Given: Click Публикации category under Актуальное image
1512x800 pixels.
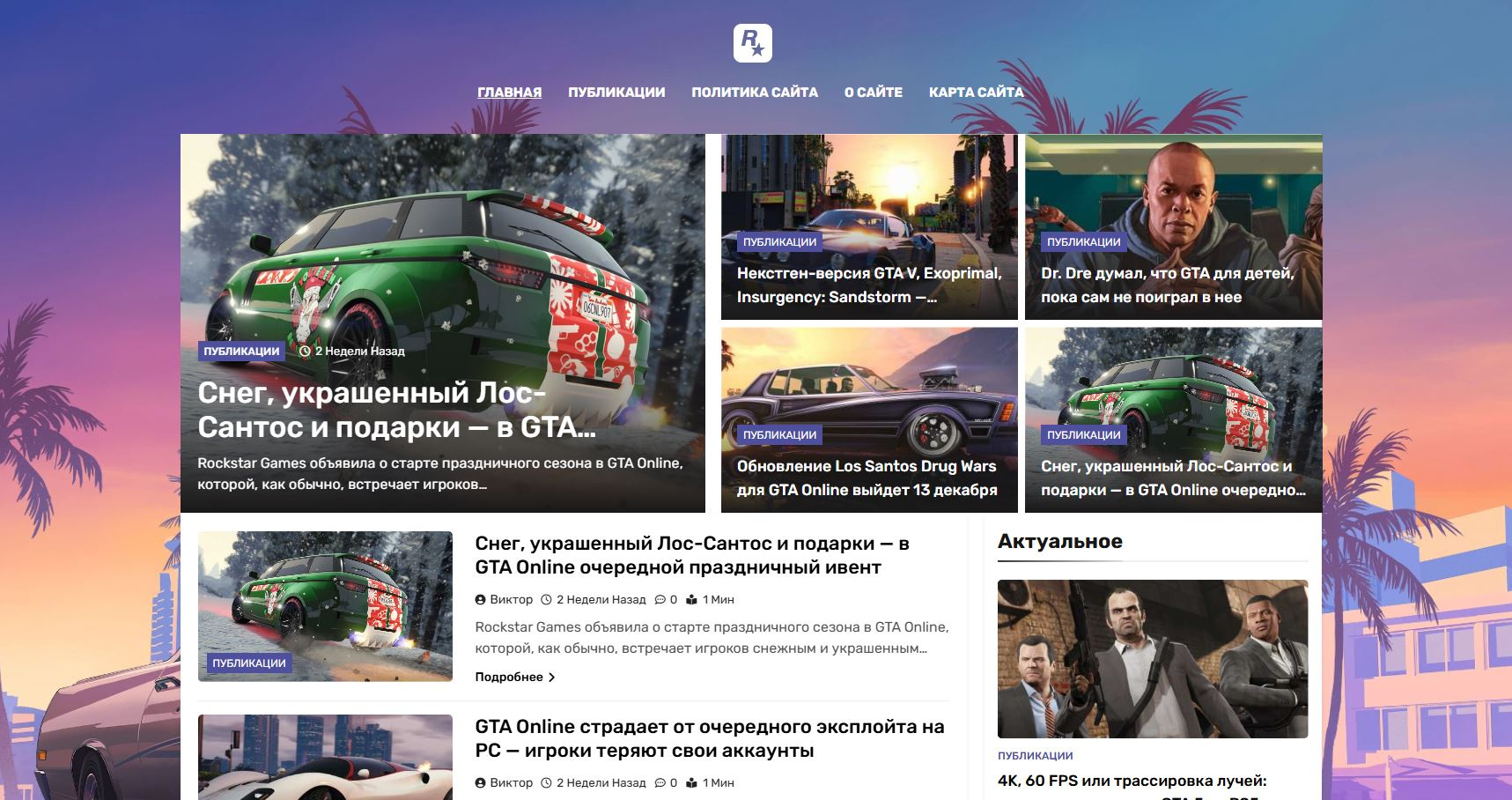Looking at the screenshot, I should (x=1036, y=756).
